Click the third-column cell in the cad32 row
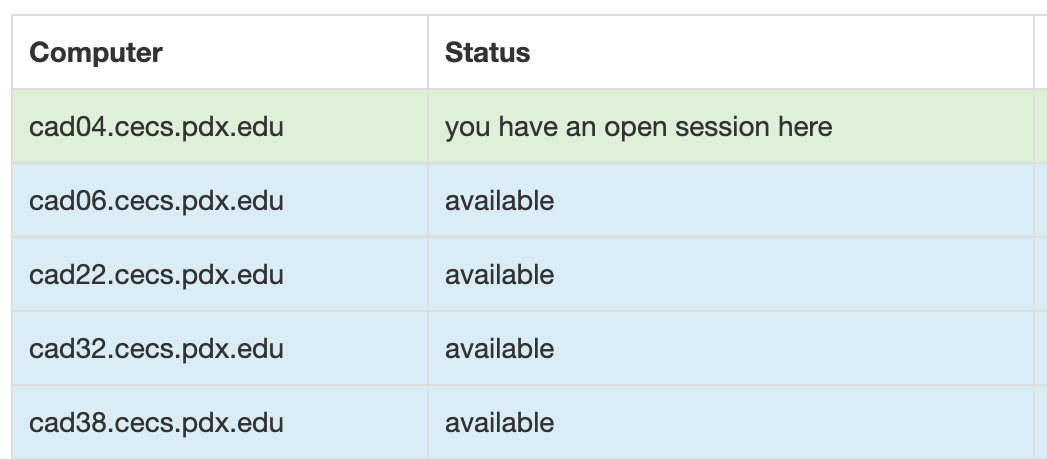This screenshot has height=459, width=1047. 1040,349
